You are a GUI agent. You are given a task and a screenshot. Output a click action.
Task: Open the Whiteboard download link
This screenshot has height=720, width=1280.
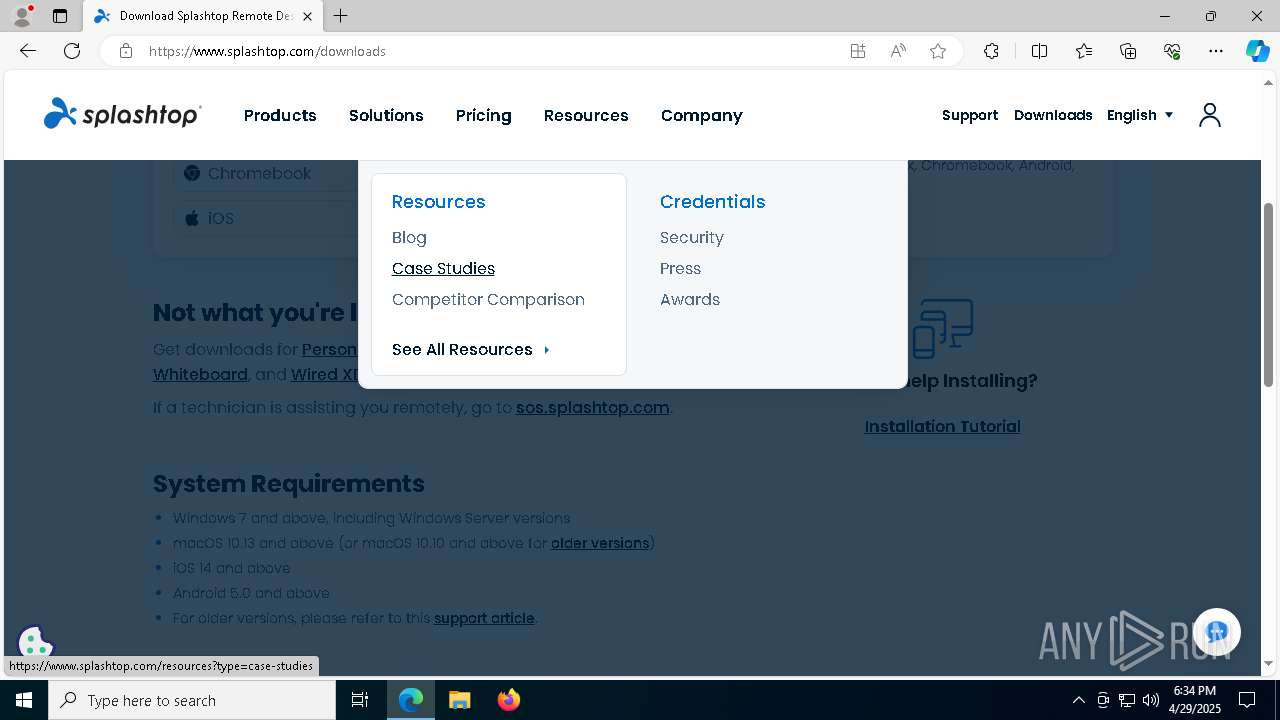coord(200,374)
